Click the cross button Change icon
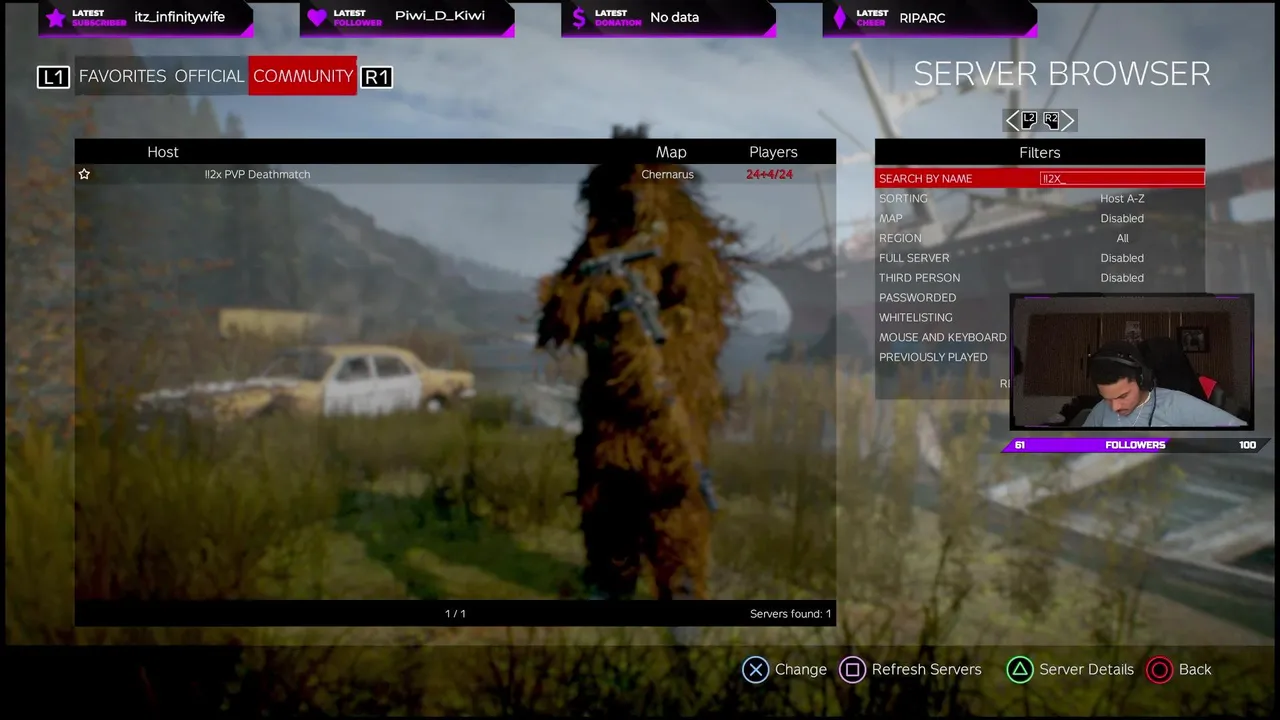This screenshot has height=720, width=1280. click(x=755, y=670)
